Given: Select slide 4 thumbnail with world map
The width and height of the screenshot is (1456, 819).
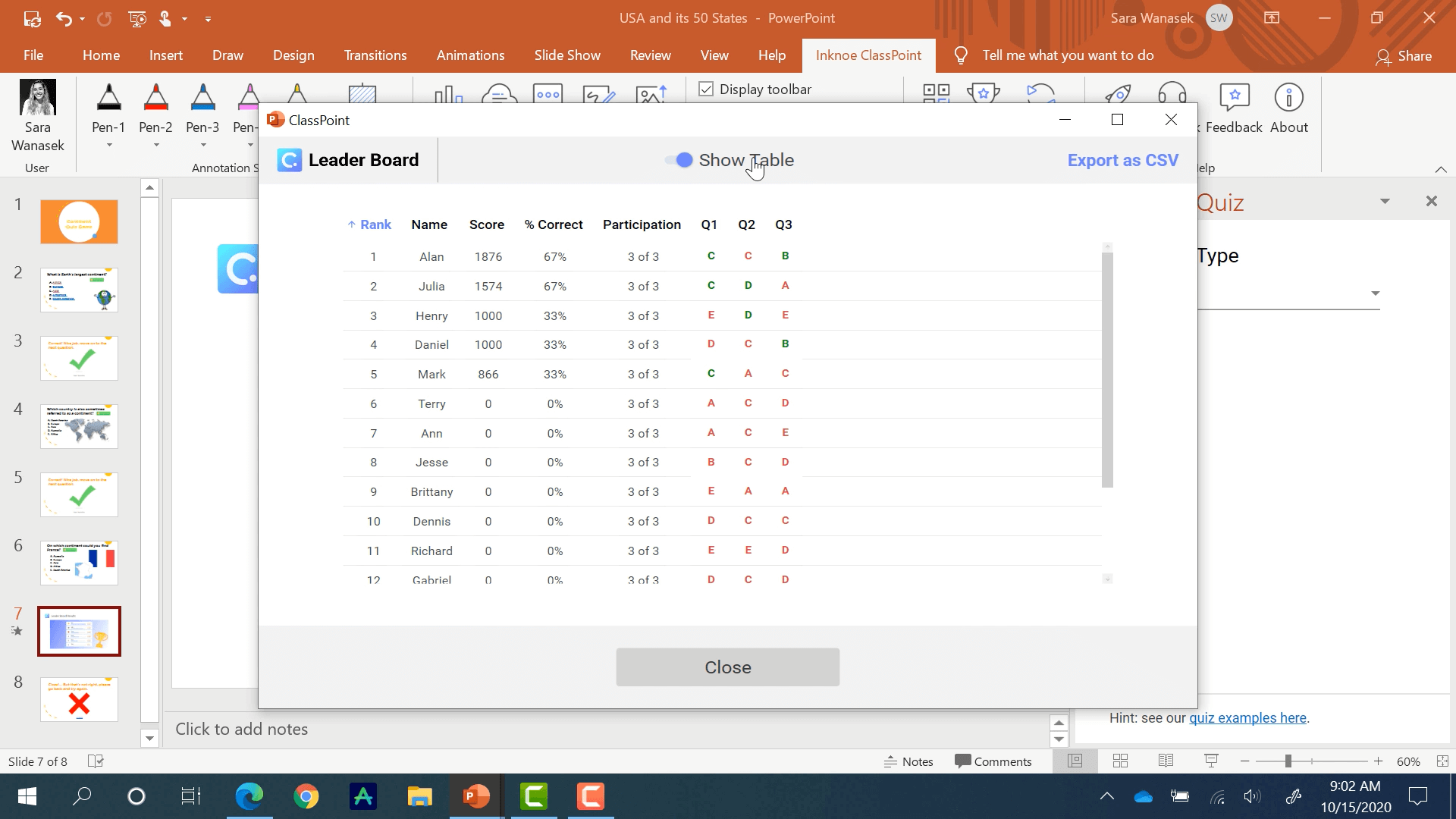Looking at the screenshot, I should [79, 426].
